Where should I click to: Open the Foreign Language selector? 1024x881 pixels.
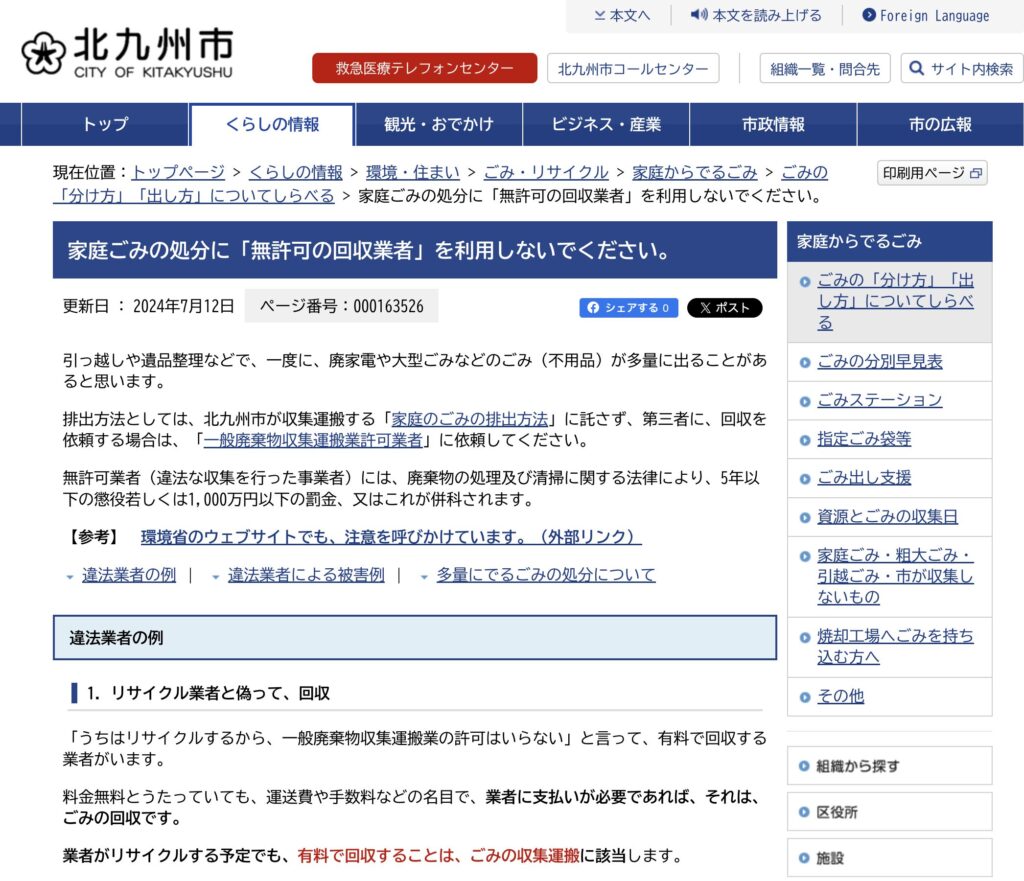tap(926, 15)
